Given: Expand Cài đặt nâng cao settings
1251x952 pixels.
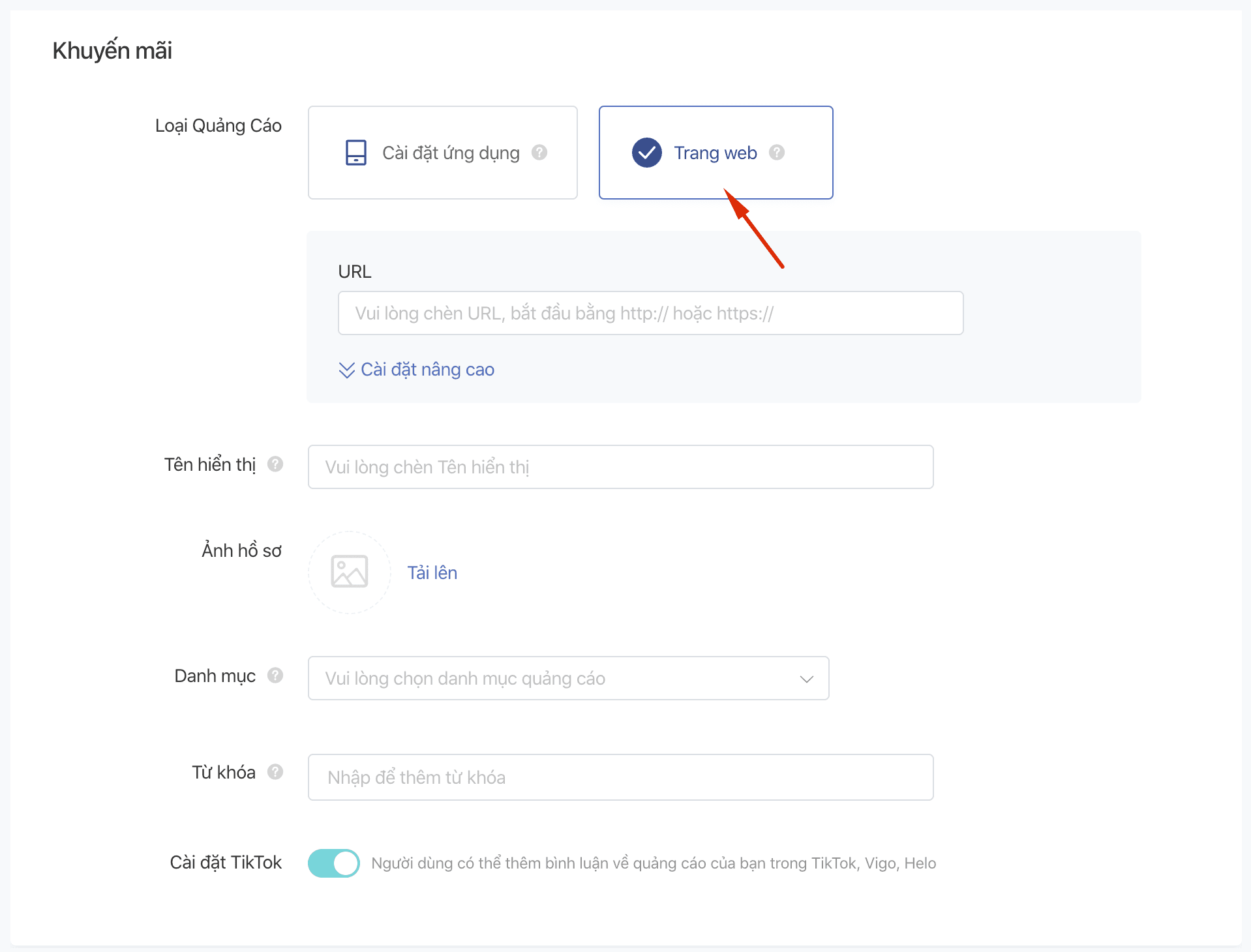Looking at the screenshot, I should click(427, 370).
